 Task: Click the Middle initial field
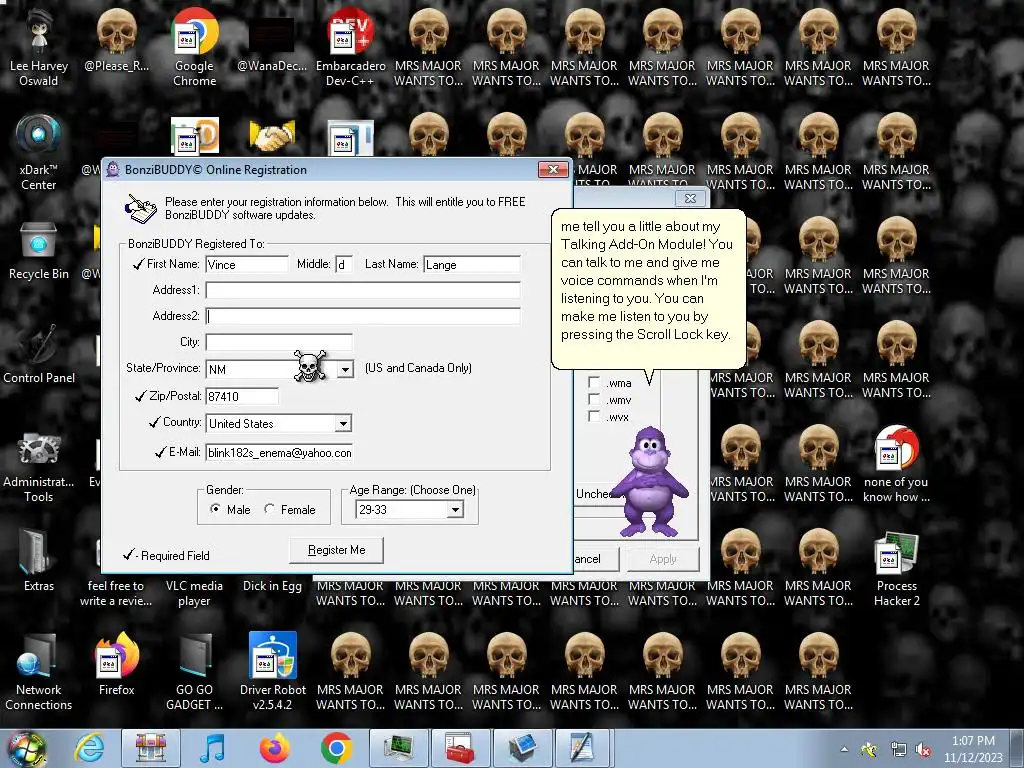click(344, 264)
